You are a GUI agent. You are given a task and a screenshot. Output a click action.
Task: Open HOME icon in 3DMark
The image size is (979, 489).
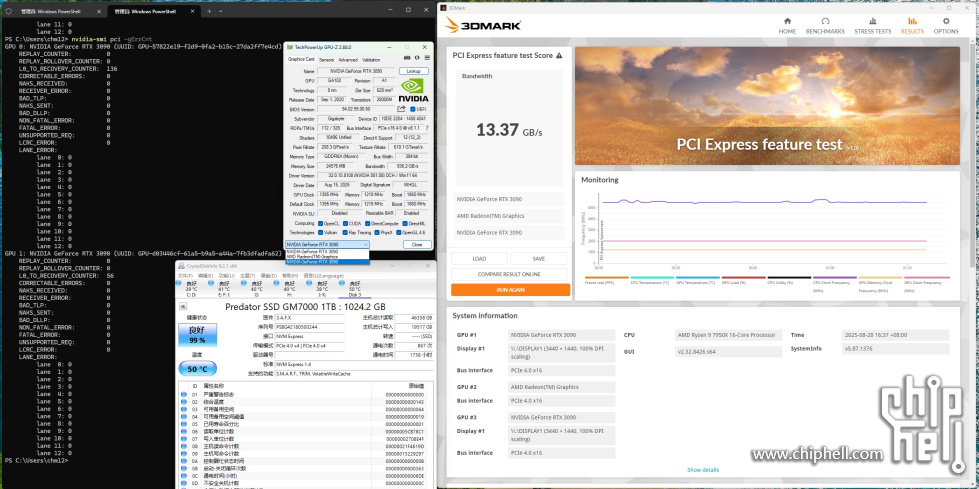[x=787, y=21]
